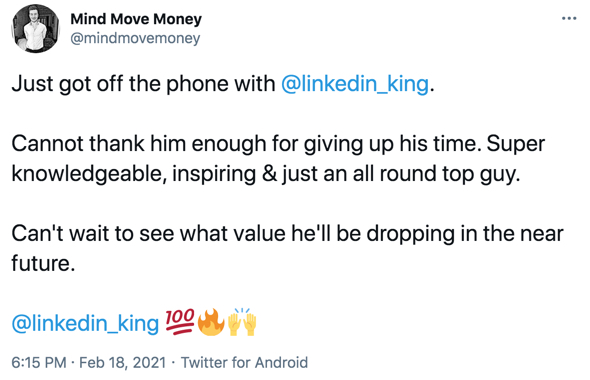Screen dimensions: 590x380
Task: Click the raised hands emoji
Action: (x=242, y=322)
